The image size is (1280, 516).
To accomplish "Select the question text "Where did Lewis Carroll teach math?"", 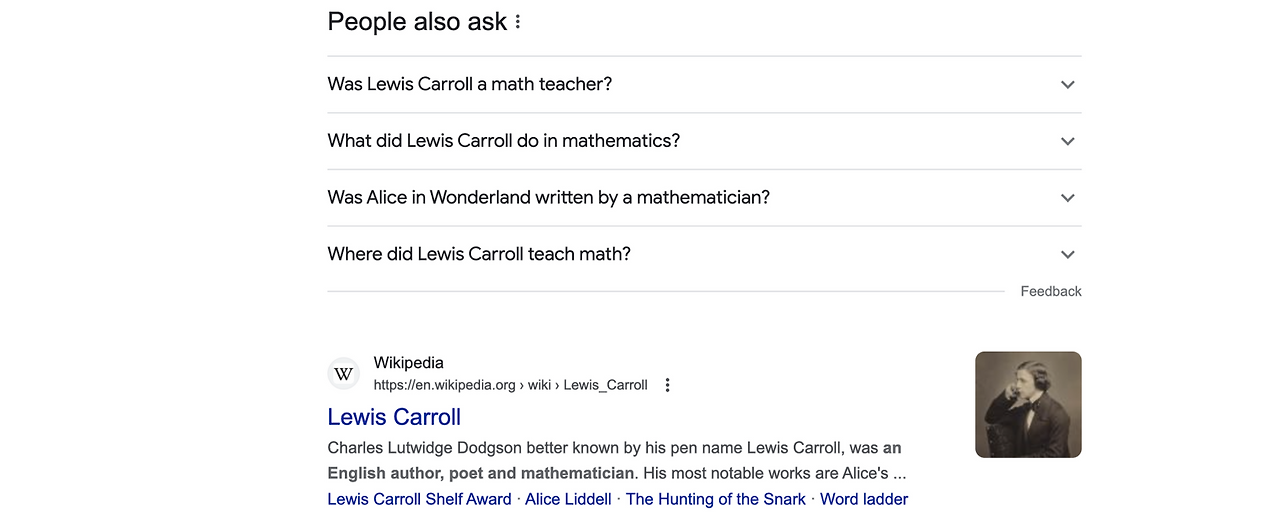I will click(479, 254).
